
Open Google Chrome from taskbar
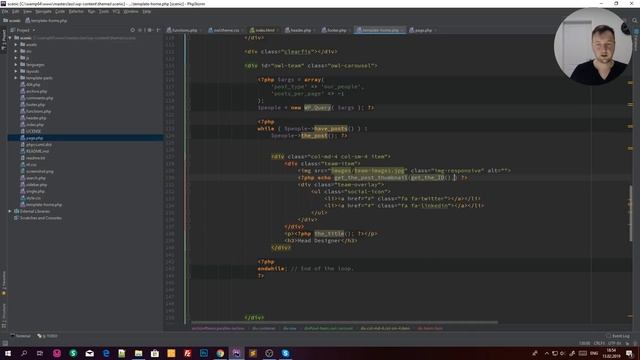coord(220,353)
